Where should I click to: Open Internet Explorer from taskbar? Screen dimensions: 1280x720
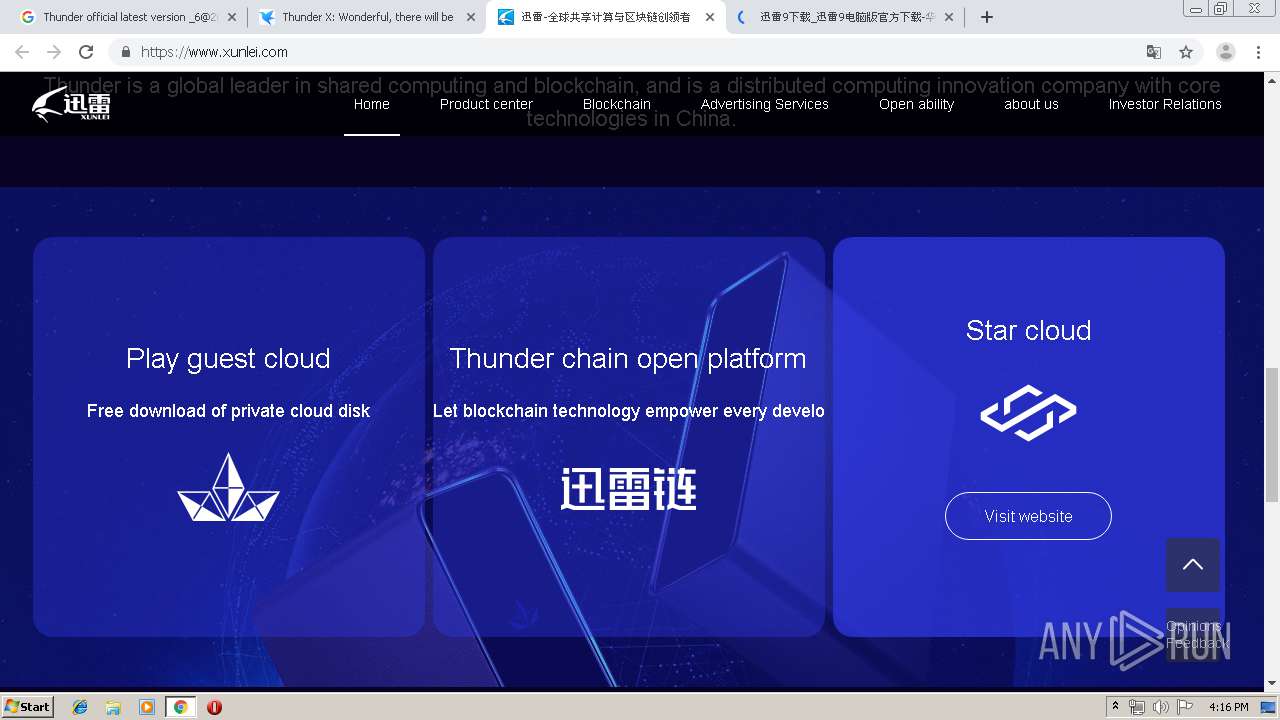click(x=80, y=707)
